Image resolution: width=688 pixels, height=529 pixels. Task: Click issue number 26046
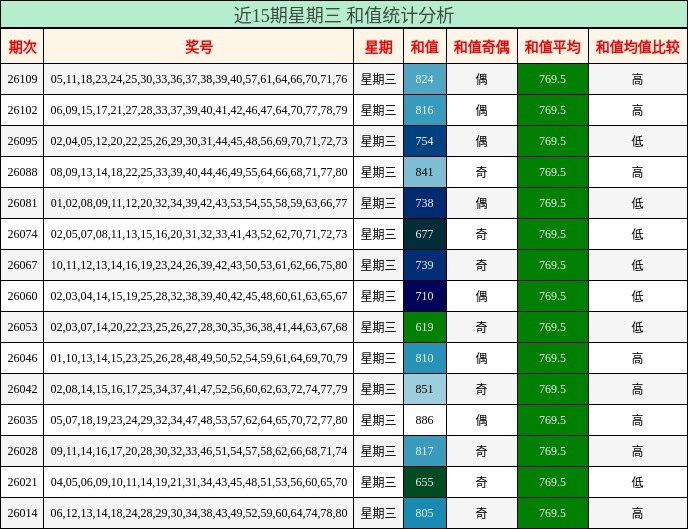tap(22, 358)
